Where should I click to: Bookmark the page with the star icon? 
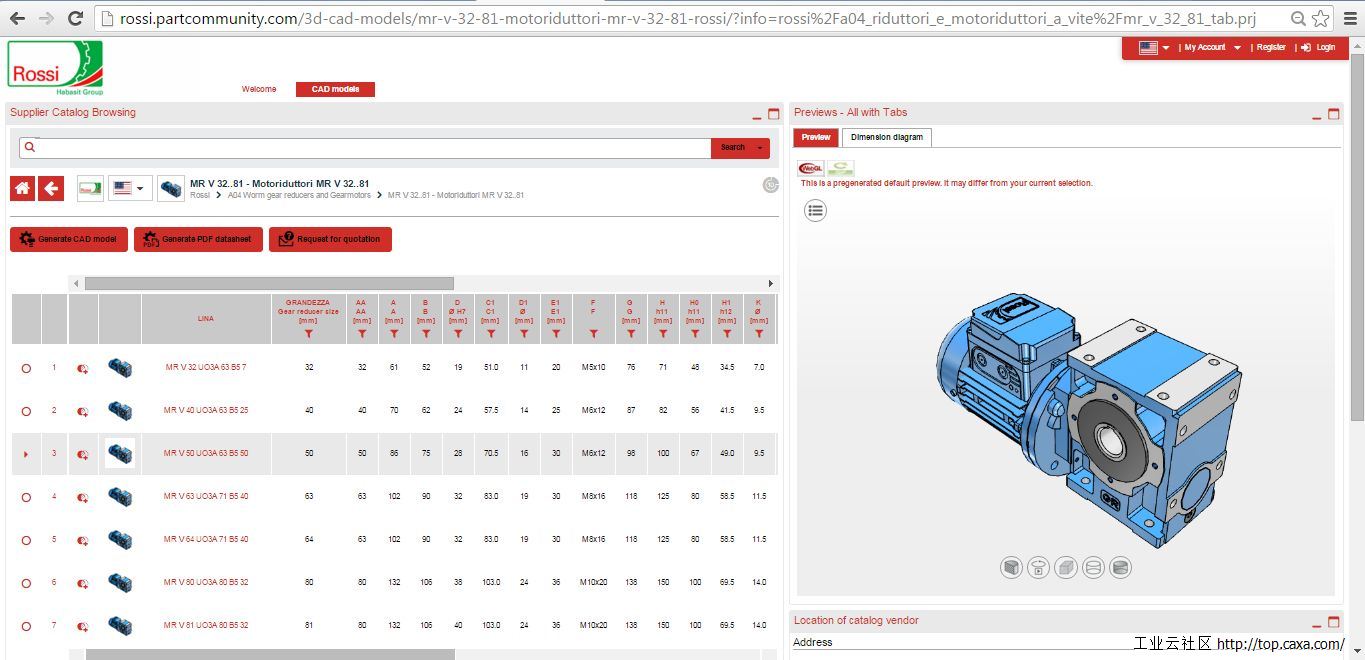coord(1321,18)
